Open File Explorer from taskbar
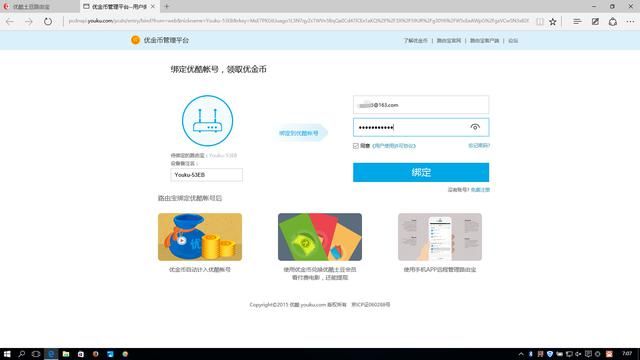640x360 pixels. pos(66,354)
